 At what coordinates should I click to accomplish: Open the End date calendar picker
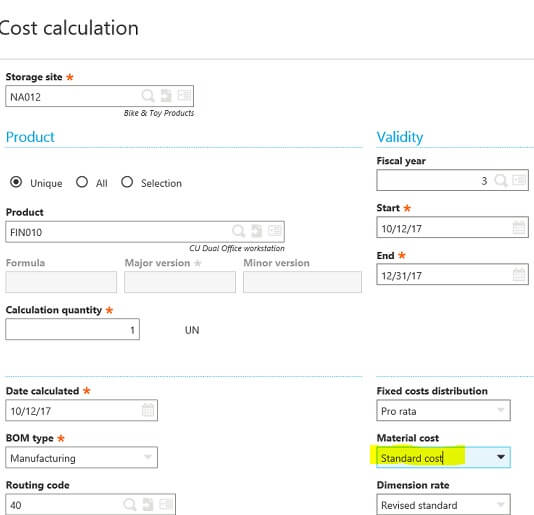click(x=519, y=275)
